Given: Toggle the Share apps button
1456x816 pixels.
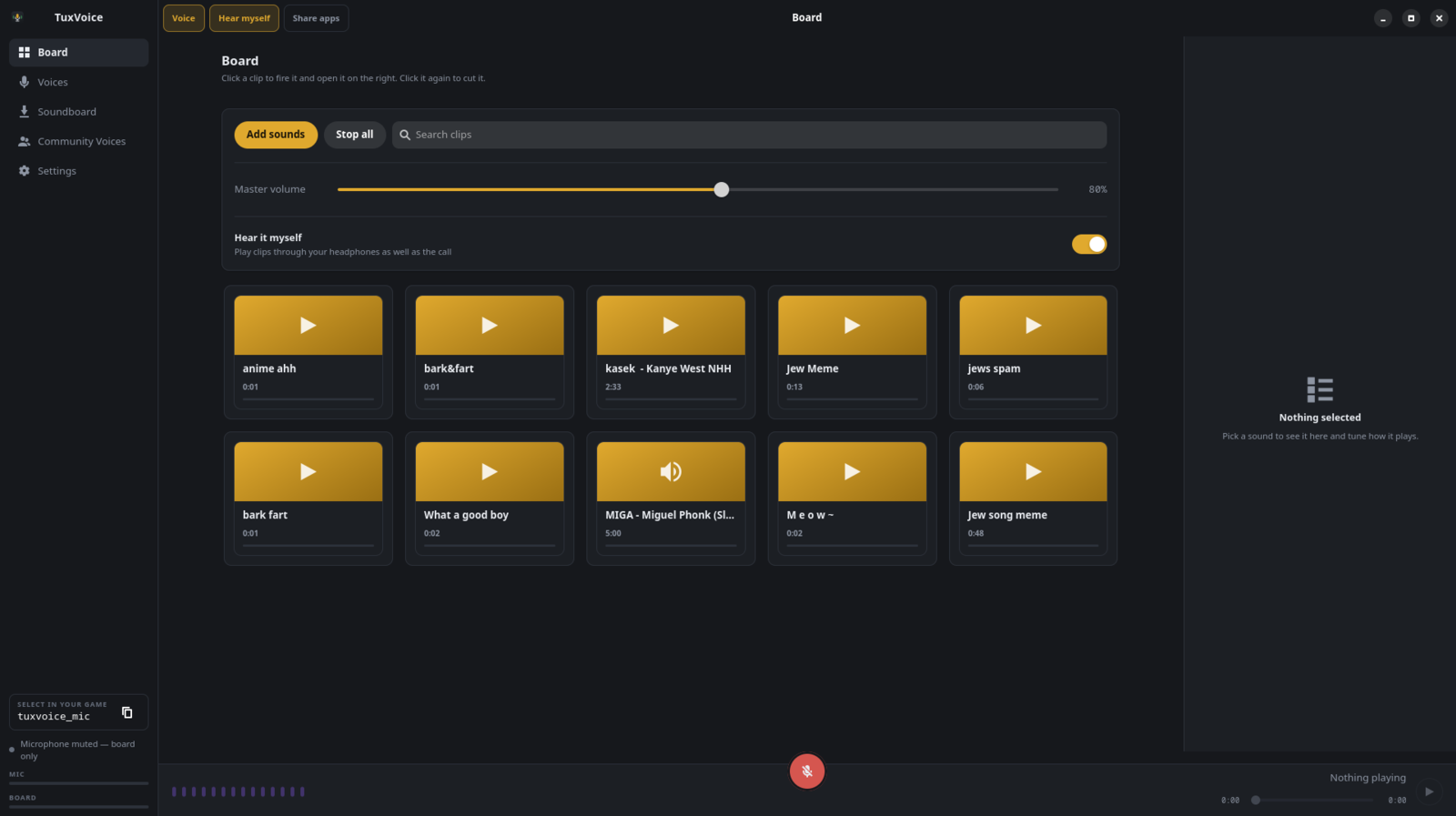Looking at the screenshot, I should point(316,18).
